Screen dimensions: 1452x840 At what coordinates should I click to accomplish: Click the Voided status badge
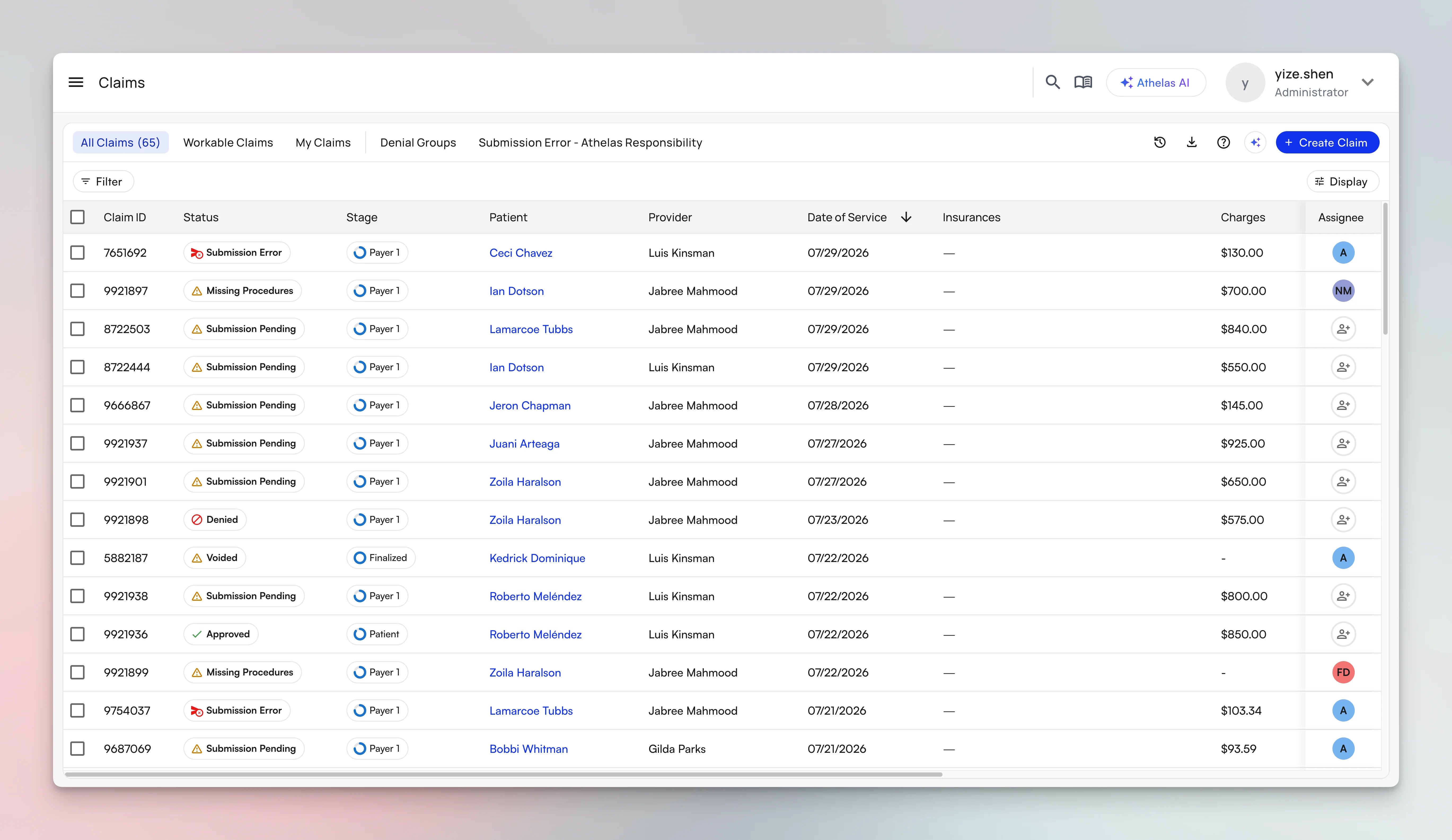(215, 558)
